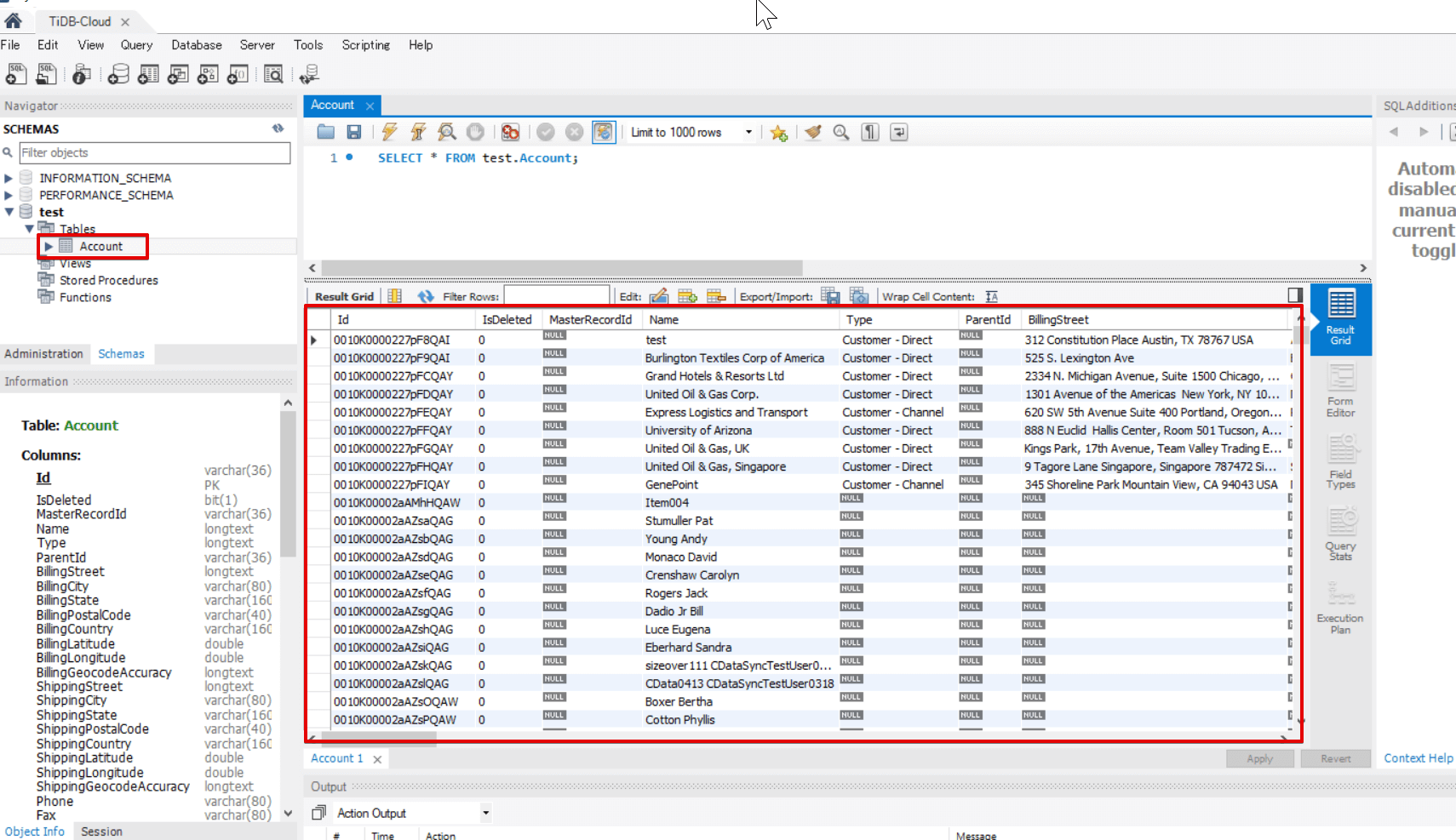The height and width of the screenshot is (840, 1456).
Task: Click the create new schema icon
Action: [118, 75]
